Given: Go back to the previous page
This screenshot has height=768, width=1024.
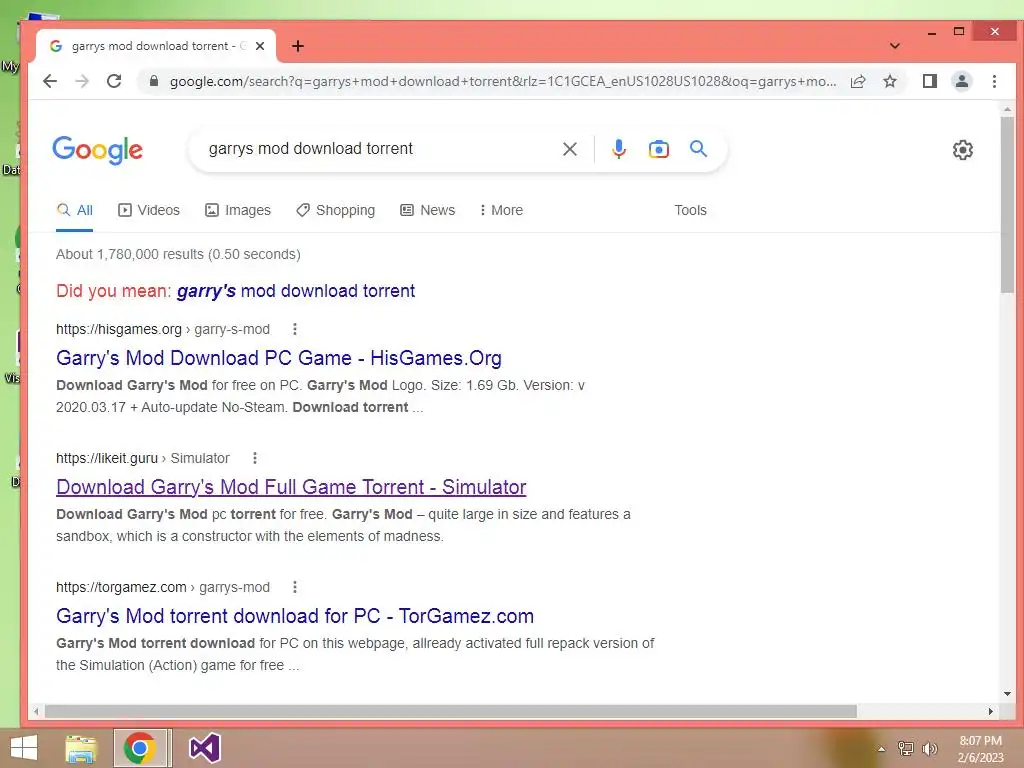Looking at the screenshot, I should 50,81.
